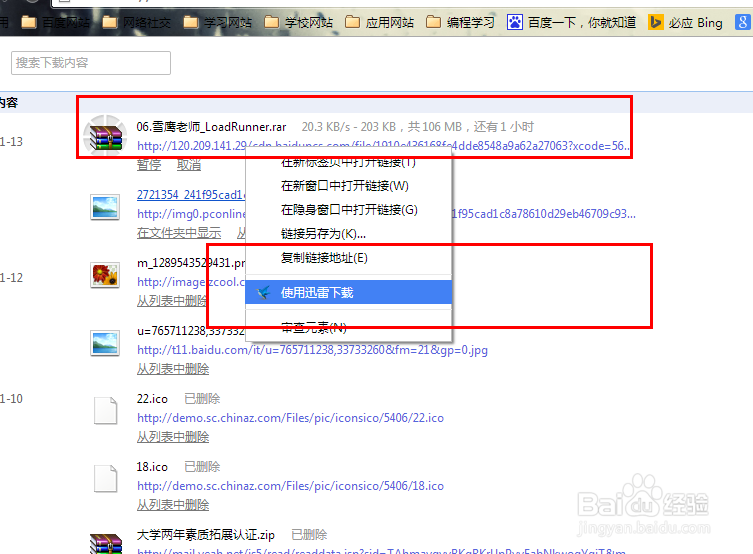Screen dimensions: 753x554
Task: Open the 2721354_241f95cad1 file link
Action: (x=191, y=194)
